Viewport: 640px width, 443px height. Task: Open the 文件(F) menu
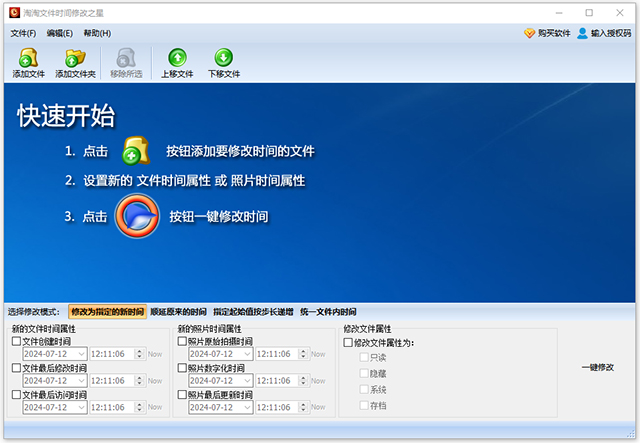[22, 33]
